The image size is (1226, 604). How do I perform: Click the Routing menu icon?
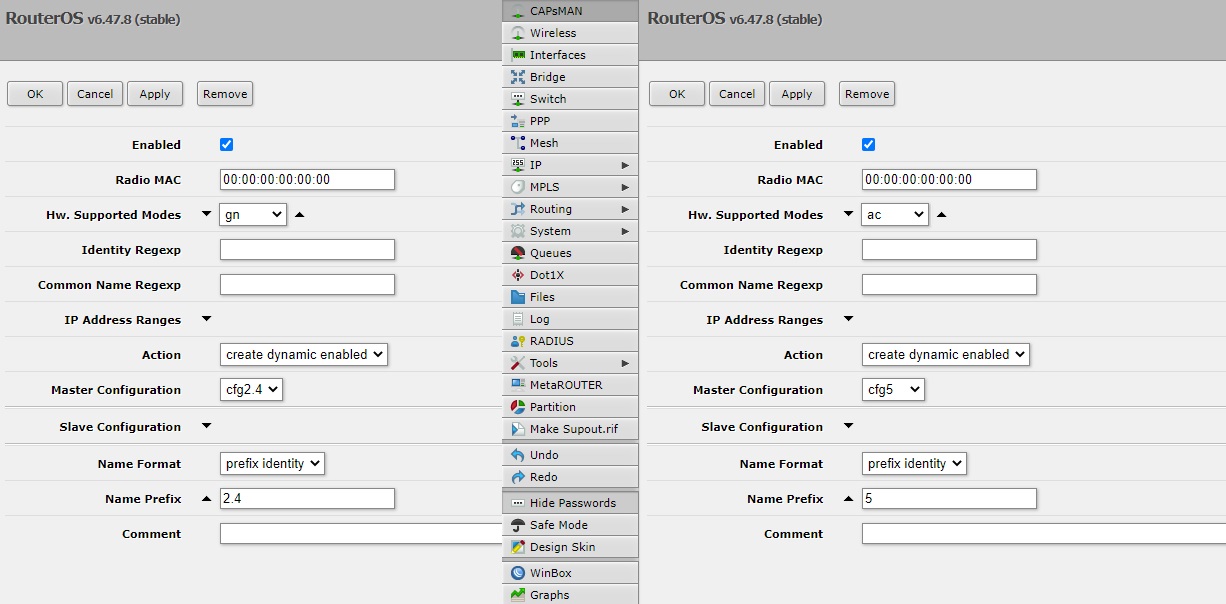[x=517, y=209]
